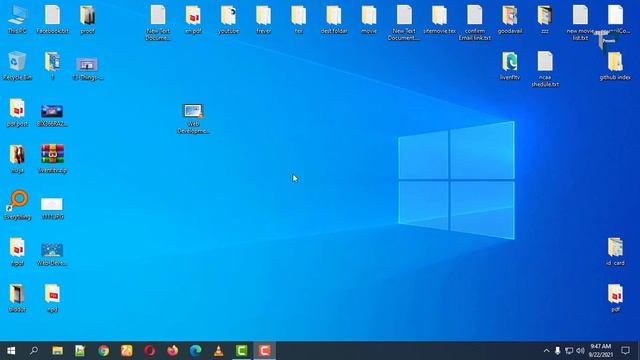Open the green notepad icon on taskbar
The image size is (640, 360).
80,351
